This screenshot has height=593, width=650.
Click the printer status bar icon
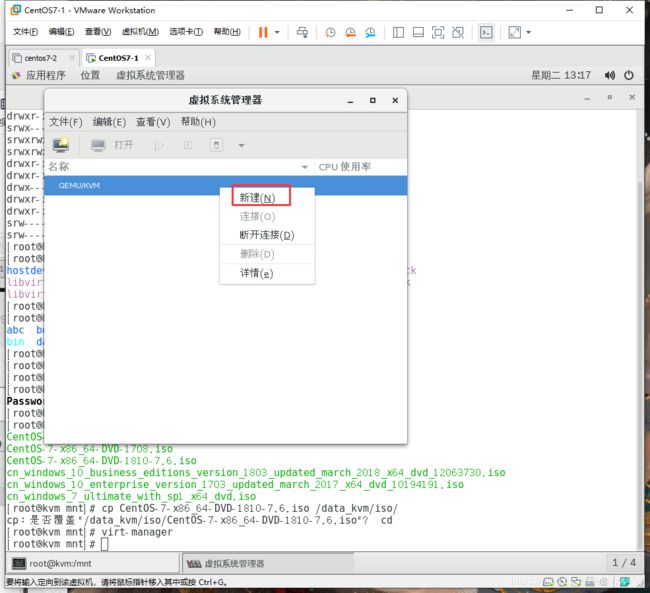(x=590, y=582)
